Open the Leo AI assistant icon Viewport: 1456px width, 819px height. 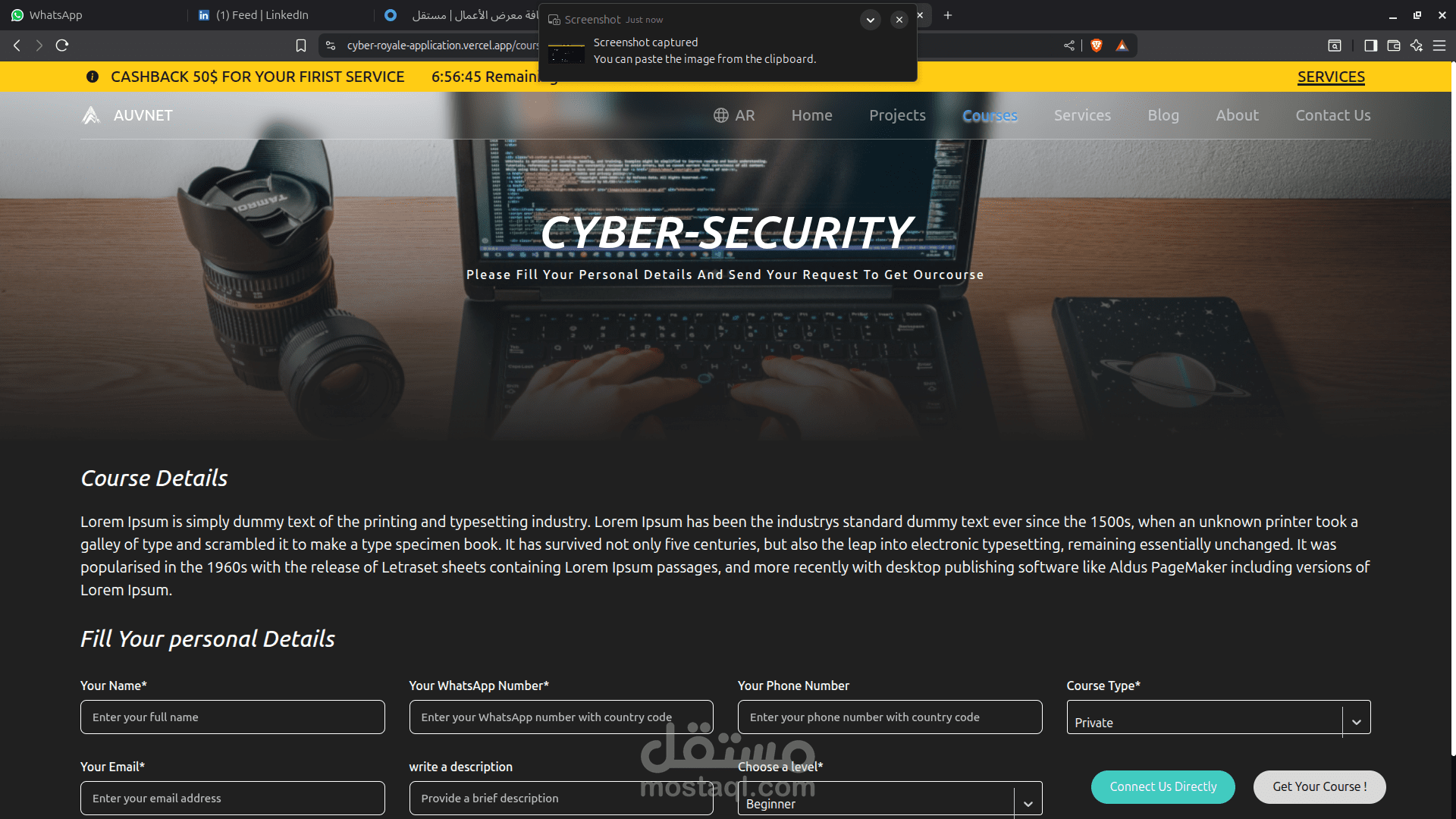tap(1417, 45)
